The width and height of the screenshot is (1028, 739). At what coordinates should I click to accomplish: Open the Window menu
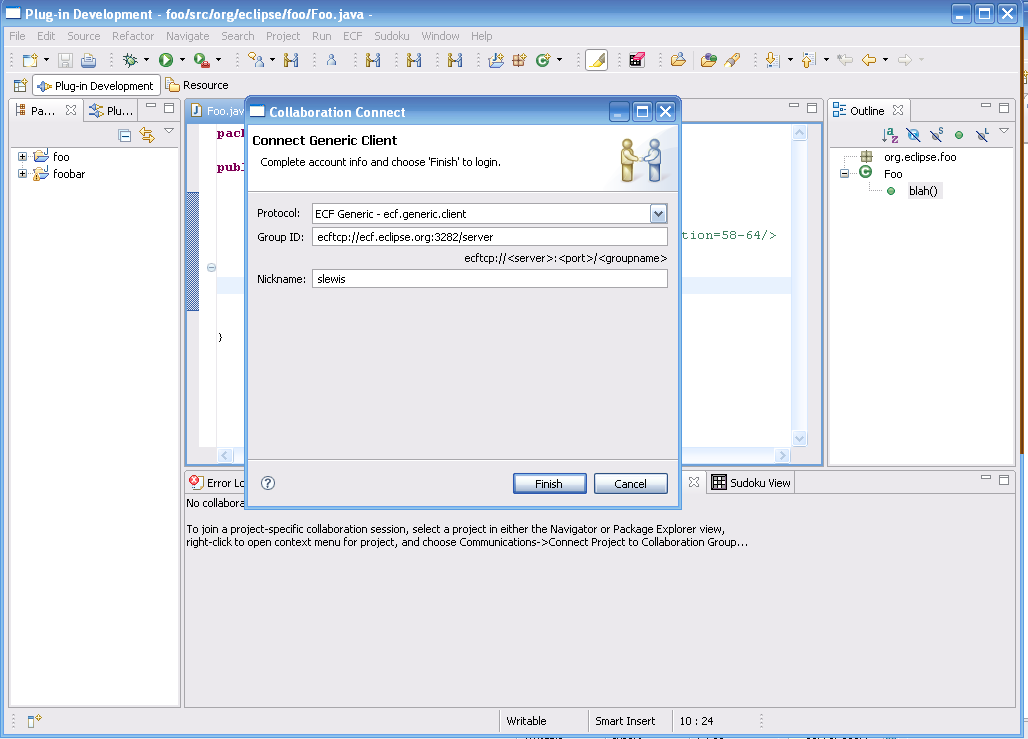coord(440,36)
